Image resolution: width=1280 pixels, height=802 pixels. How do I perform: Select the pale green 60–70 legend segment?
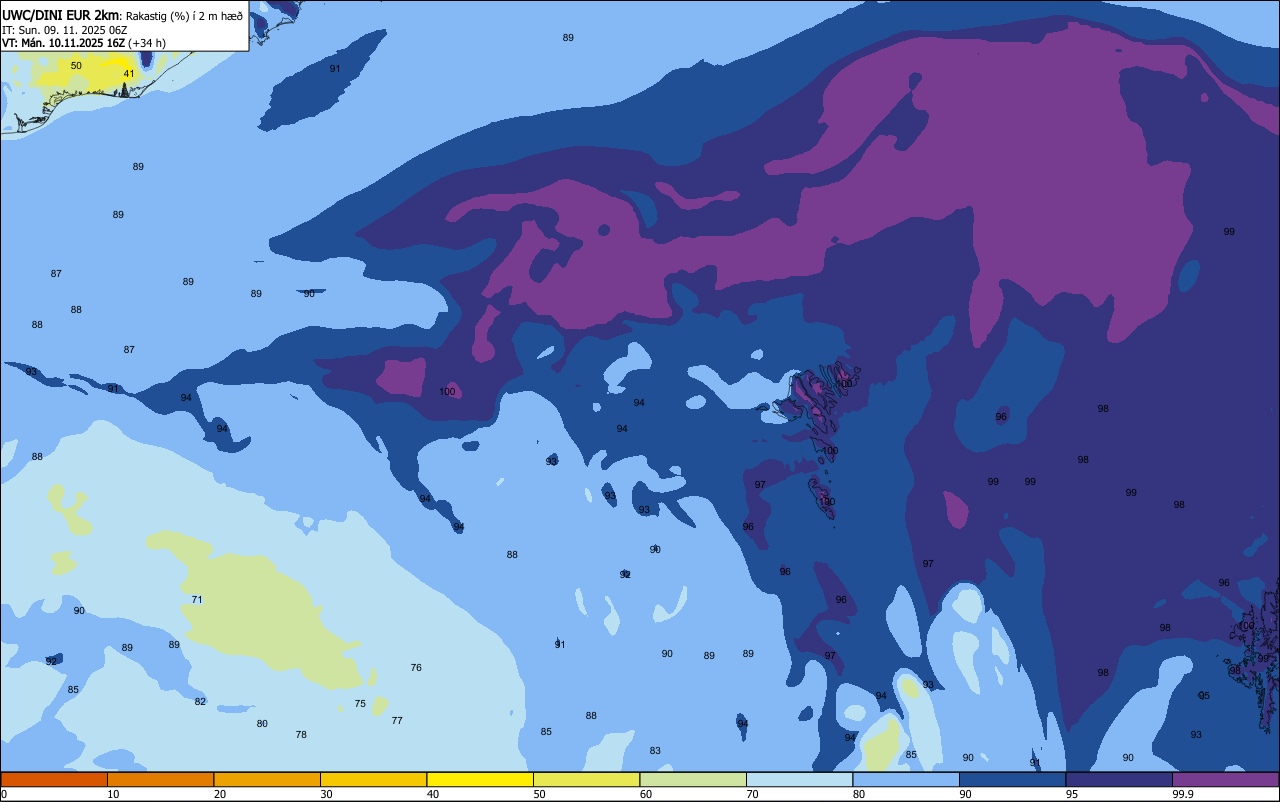click(693, 779)
